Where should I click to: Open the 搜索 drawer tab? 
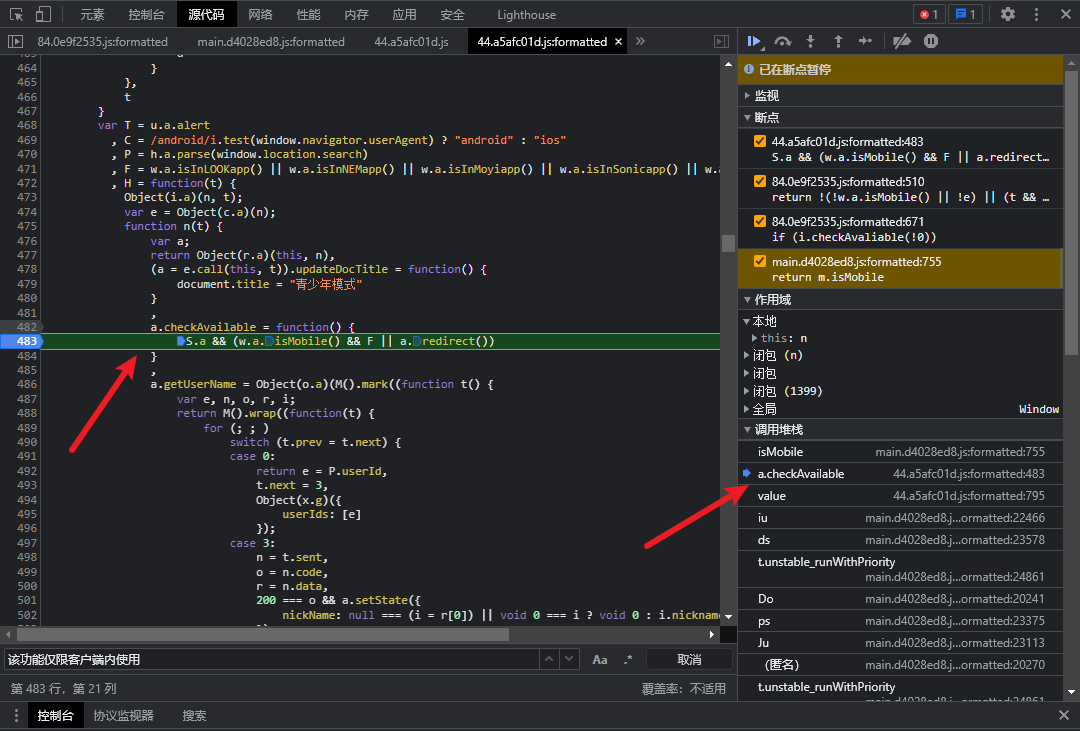click(194, 716)
